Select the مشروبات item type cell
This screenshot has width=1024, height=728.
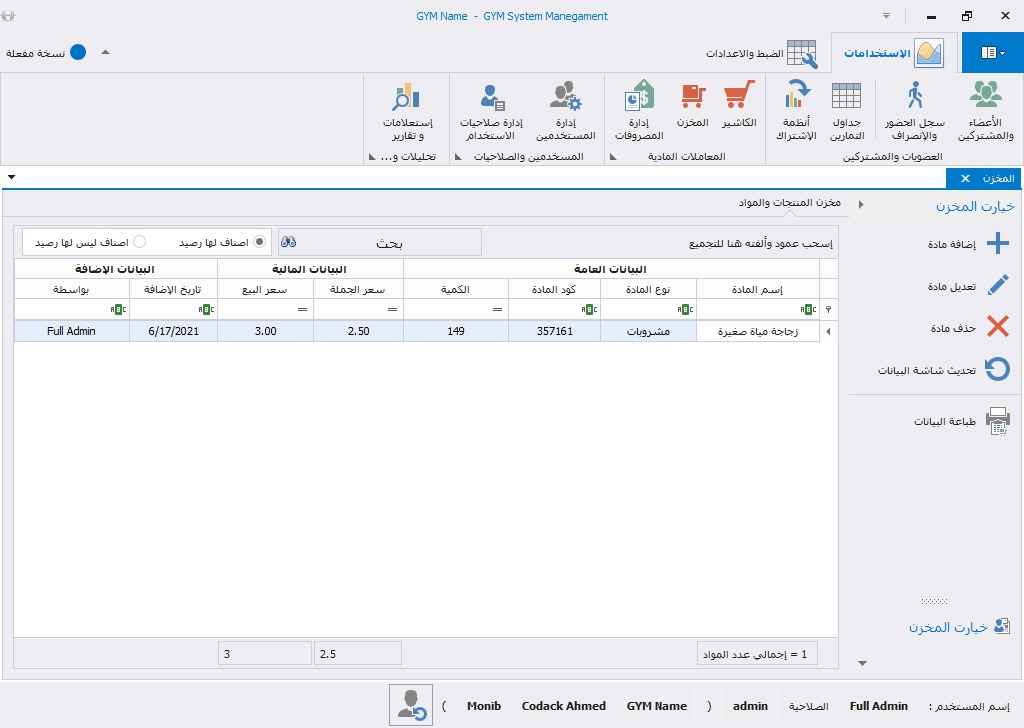point(648,332)
